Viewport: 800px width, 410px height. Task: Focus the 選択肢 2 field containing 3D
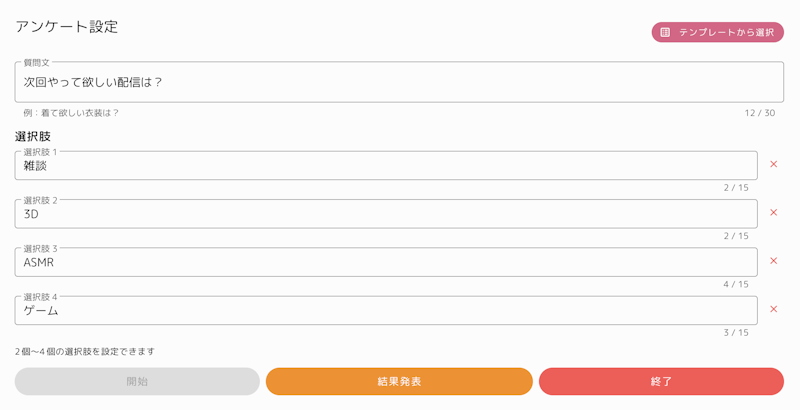coord(386,214)
